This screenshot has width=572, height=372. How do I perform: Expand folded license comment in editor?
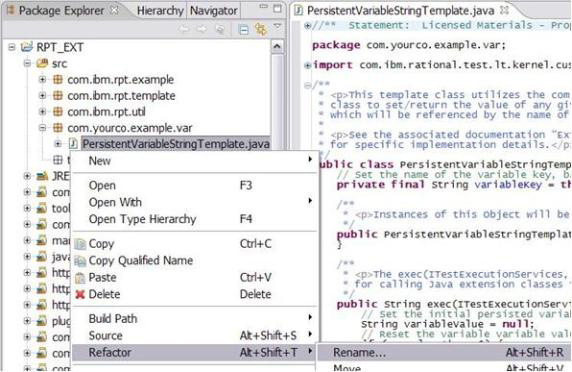point(308,26)
